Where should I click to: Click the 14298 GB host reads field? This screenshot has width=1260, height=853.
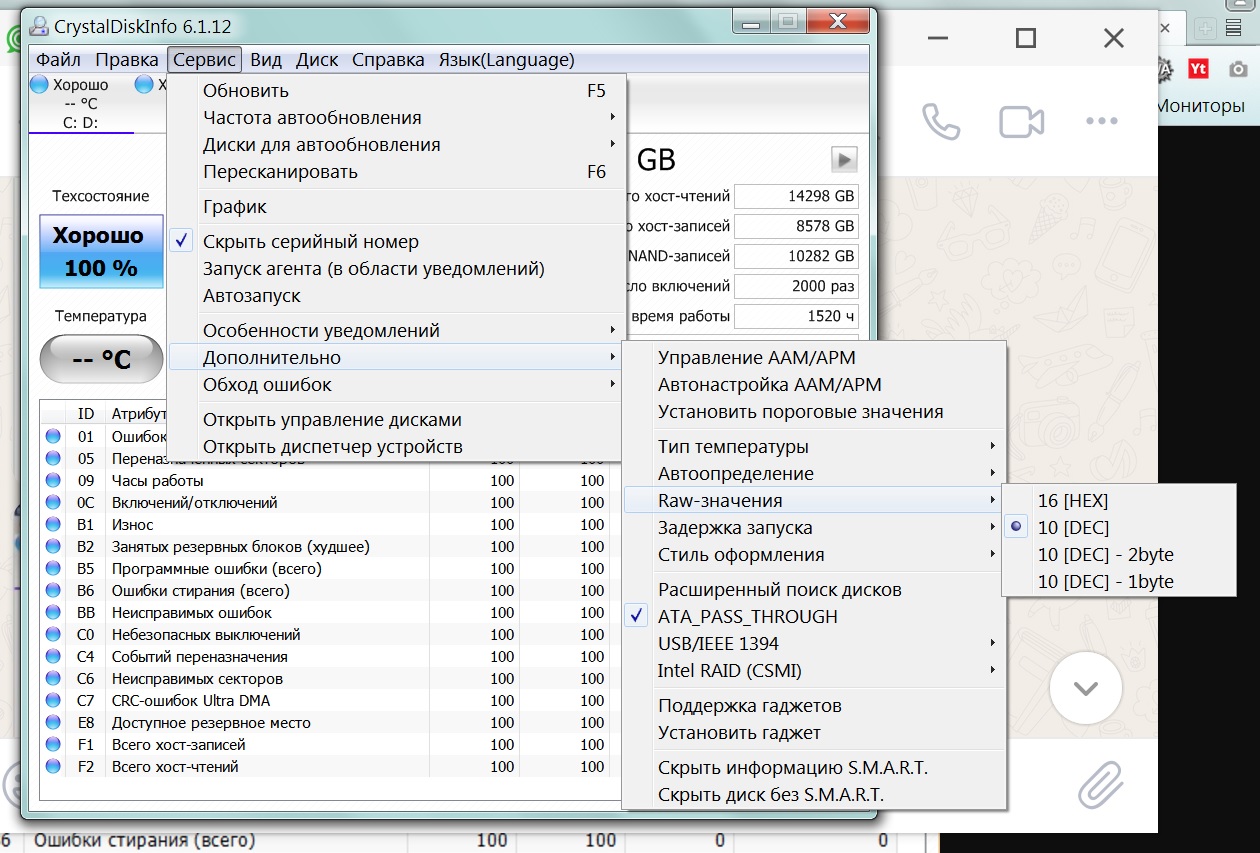[796, 197]
